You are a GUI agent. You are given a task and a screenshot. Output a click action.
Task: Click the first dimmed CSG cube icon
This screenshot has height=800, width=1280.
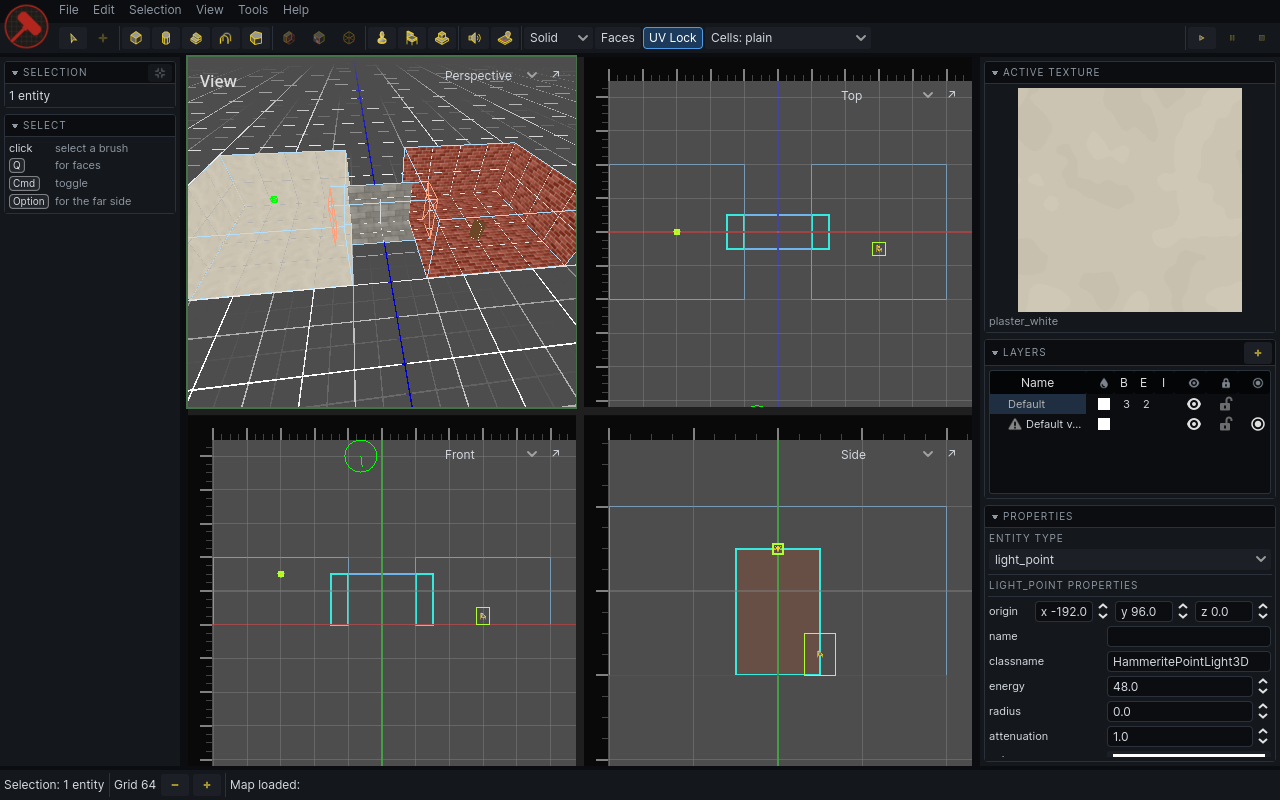click(289, 38)
